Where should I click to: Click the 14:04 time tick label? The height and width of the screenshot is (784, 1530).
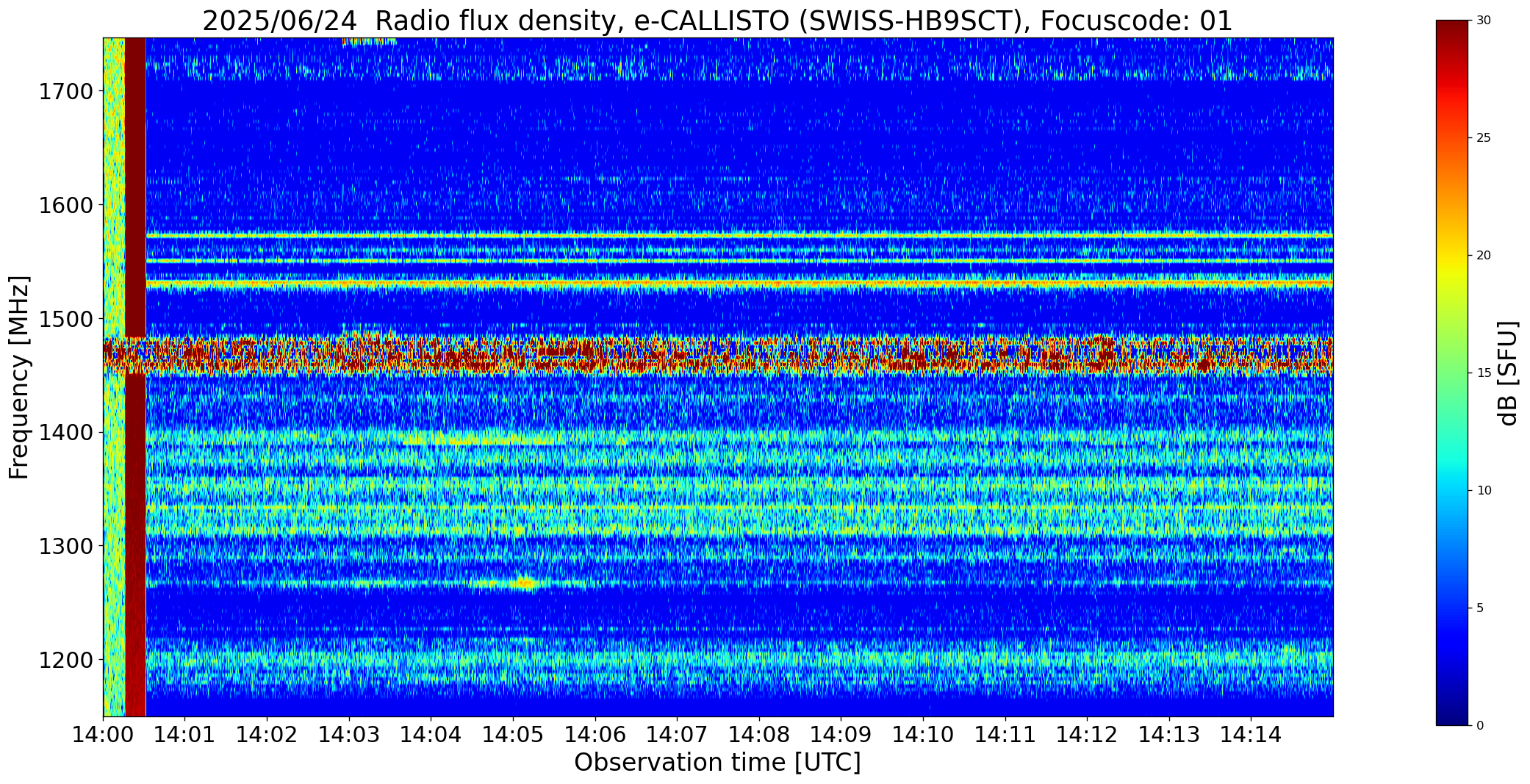coord(431,735)
